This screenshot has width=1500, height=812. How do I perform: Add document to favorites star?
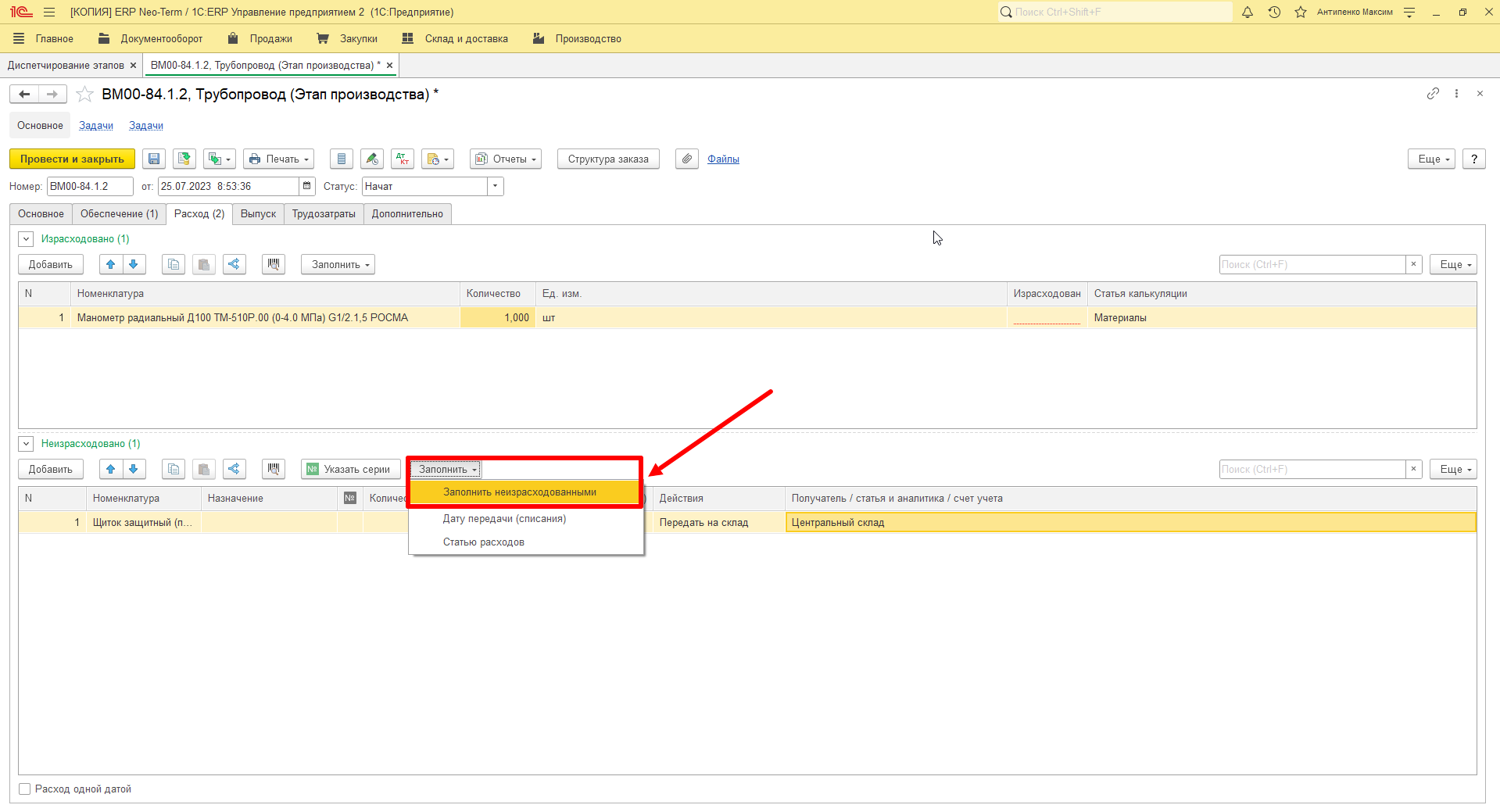tap(84, 95)
